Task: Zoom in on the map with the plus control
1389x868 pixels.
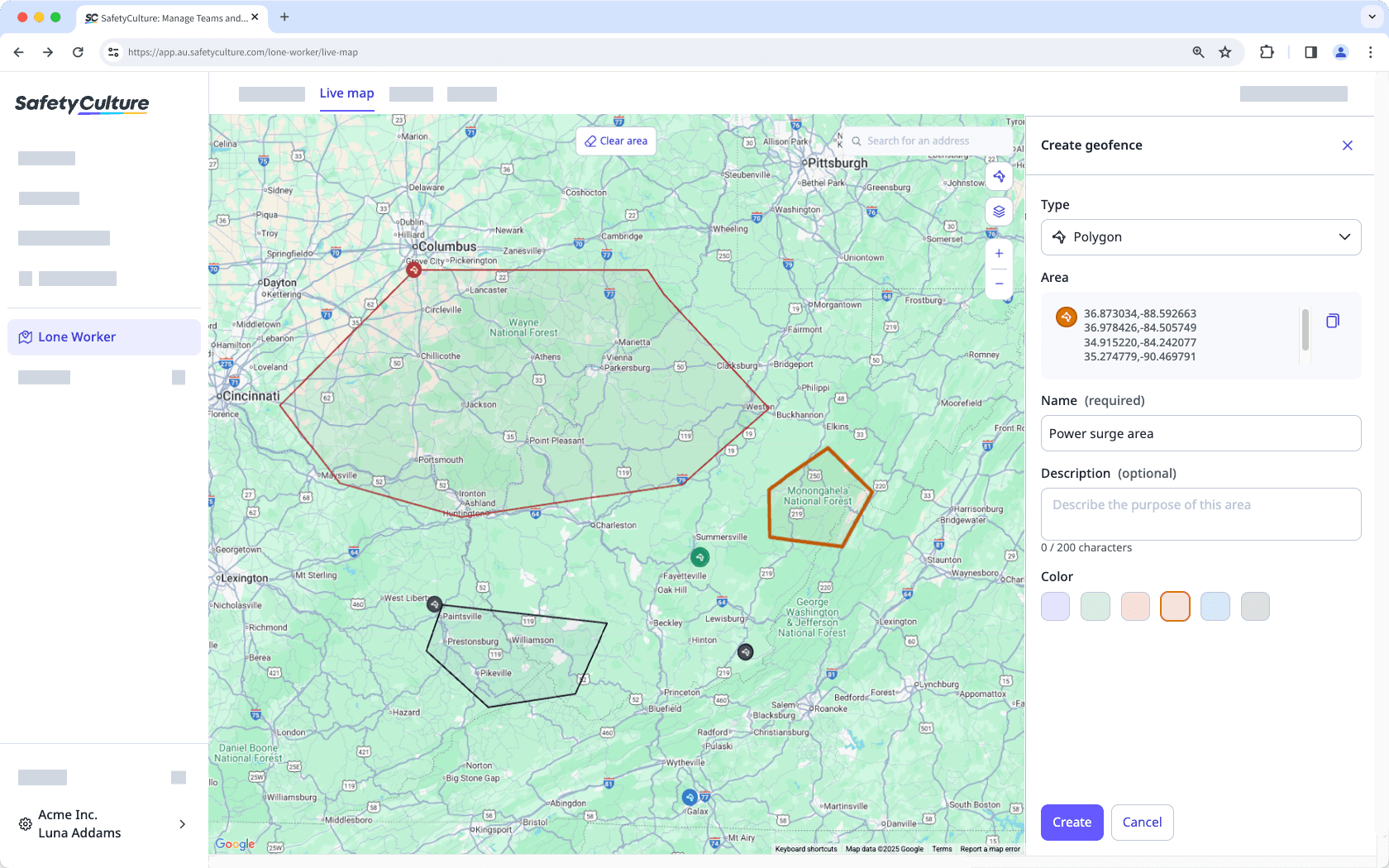Action: pyautogui.click(x=999, y=253)
